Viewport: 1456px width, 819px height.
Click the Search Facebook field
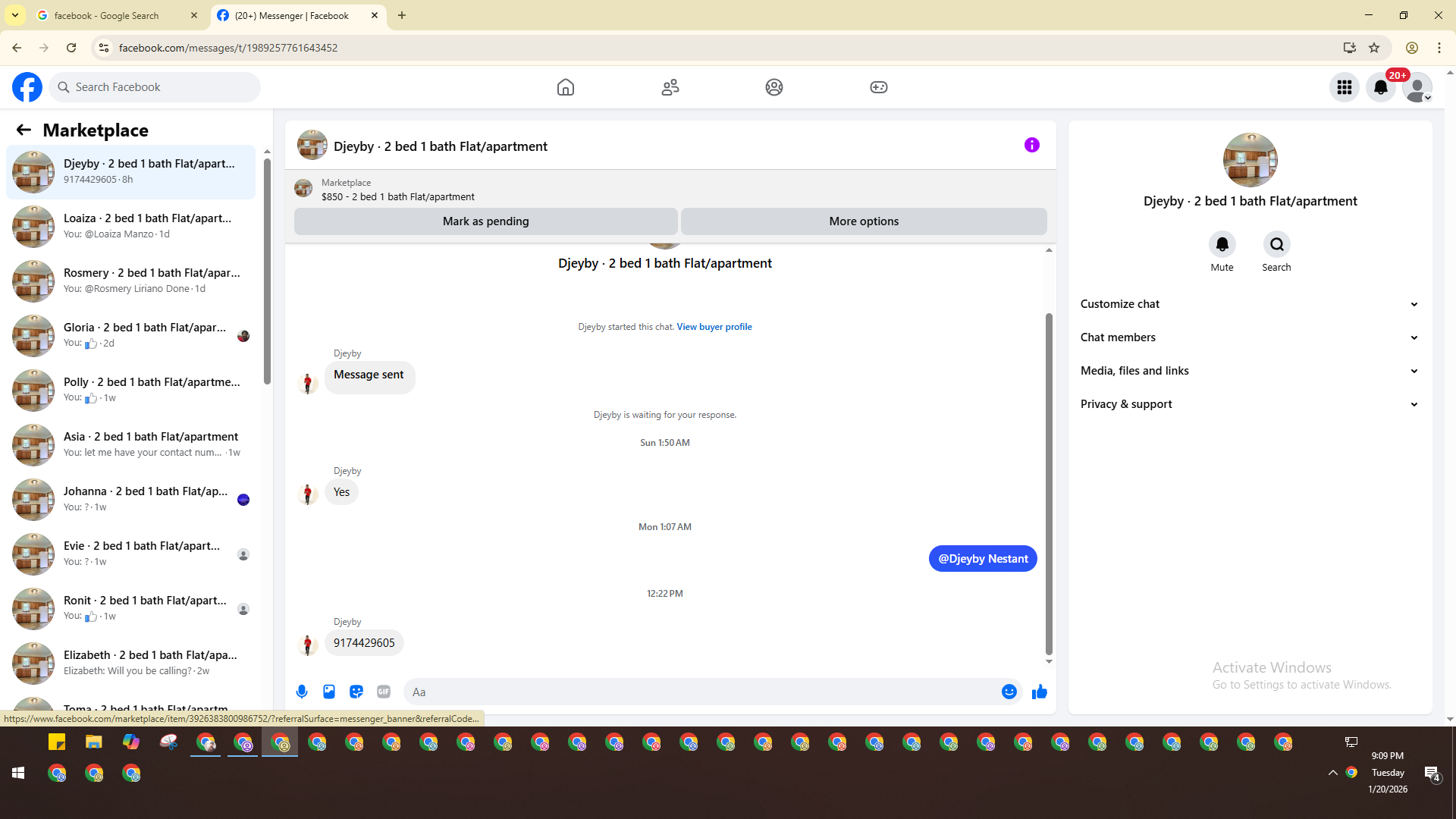[155, 87]
